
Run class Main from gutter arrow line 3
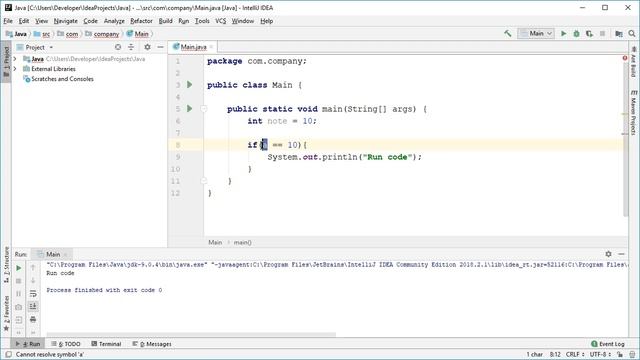pyautogui.click(x=189, y=84)
